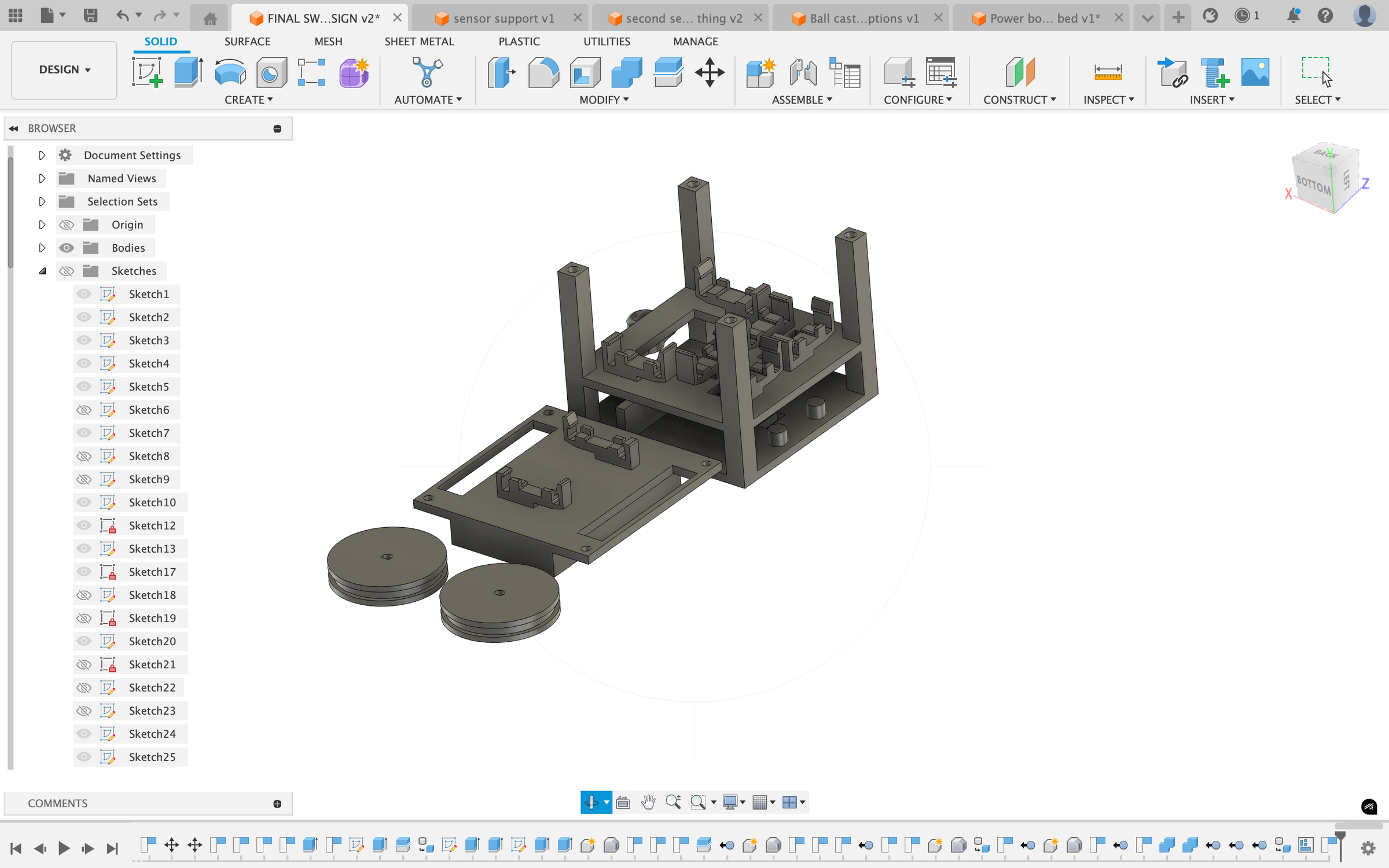
Task: Select the Joint tool in Assemble
Action: click(x=803, y=72)
